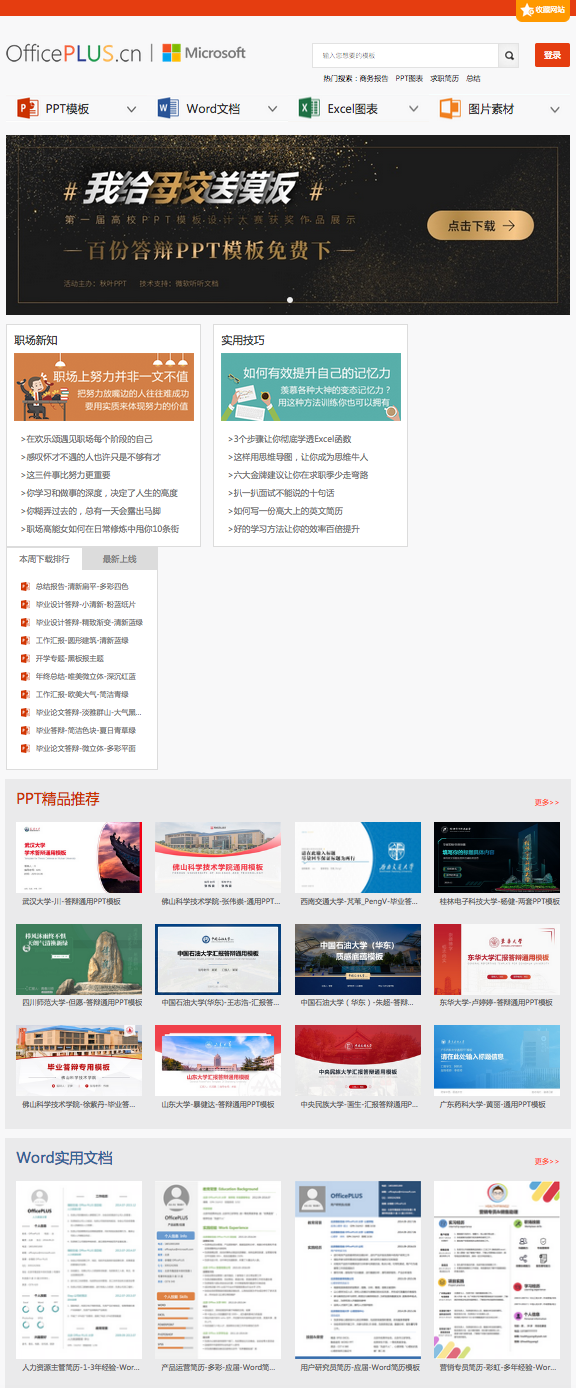Open article 好的学习方法让你的效率百倍提升
576x1388 pixels.
point(294,529)
